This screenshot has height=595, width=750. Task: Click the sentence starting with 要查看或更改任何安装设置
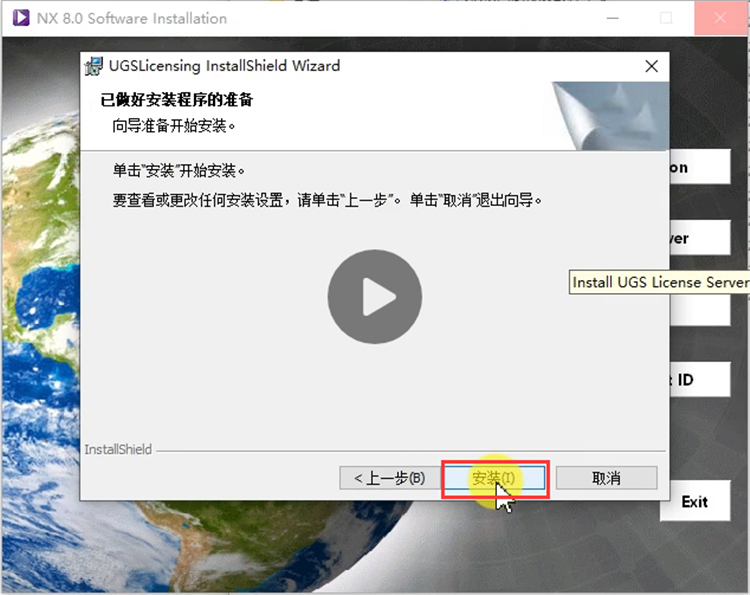coord(327,200)
